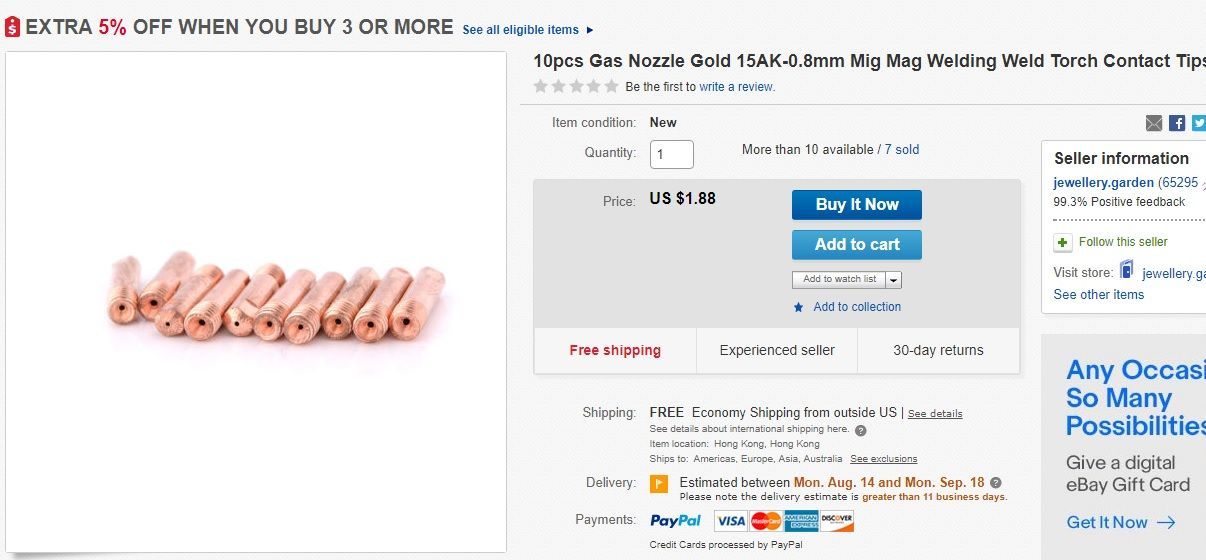Click the international shipping help icon
1206x560 pixels.
[x=861, y=430]
